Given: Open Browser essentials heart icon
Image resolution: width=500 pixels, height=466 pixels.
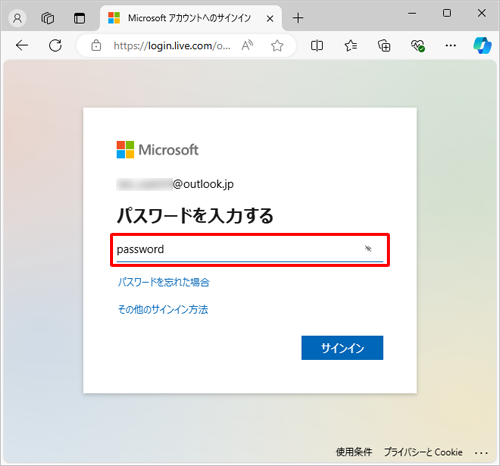Looking at the screenshot, I should [x=417, y=45].
